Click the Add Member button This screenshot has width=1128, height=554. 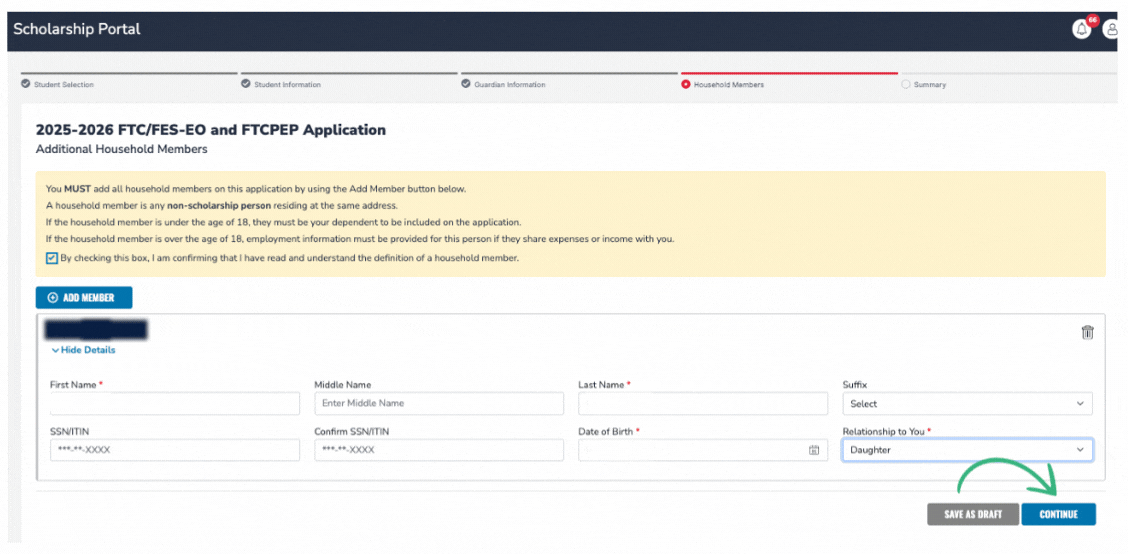click(83, 297)
